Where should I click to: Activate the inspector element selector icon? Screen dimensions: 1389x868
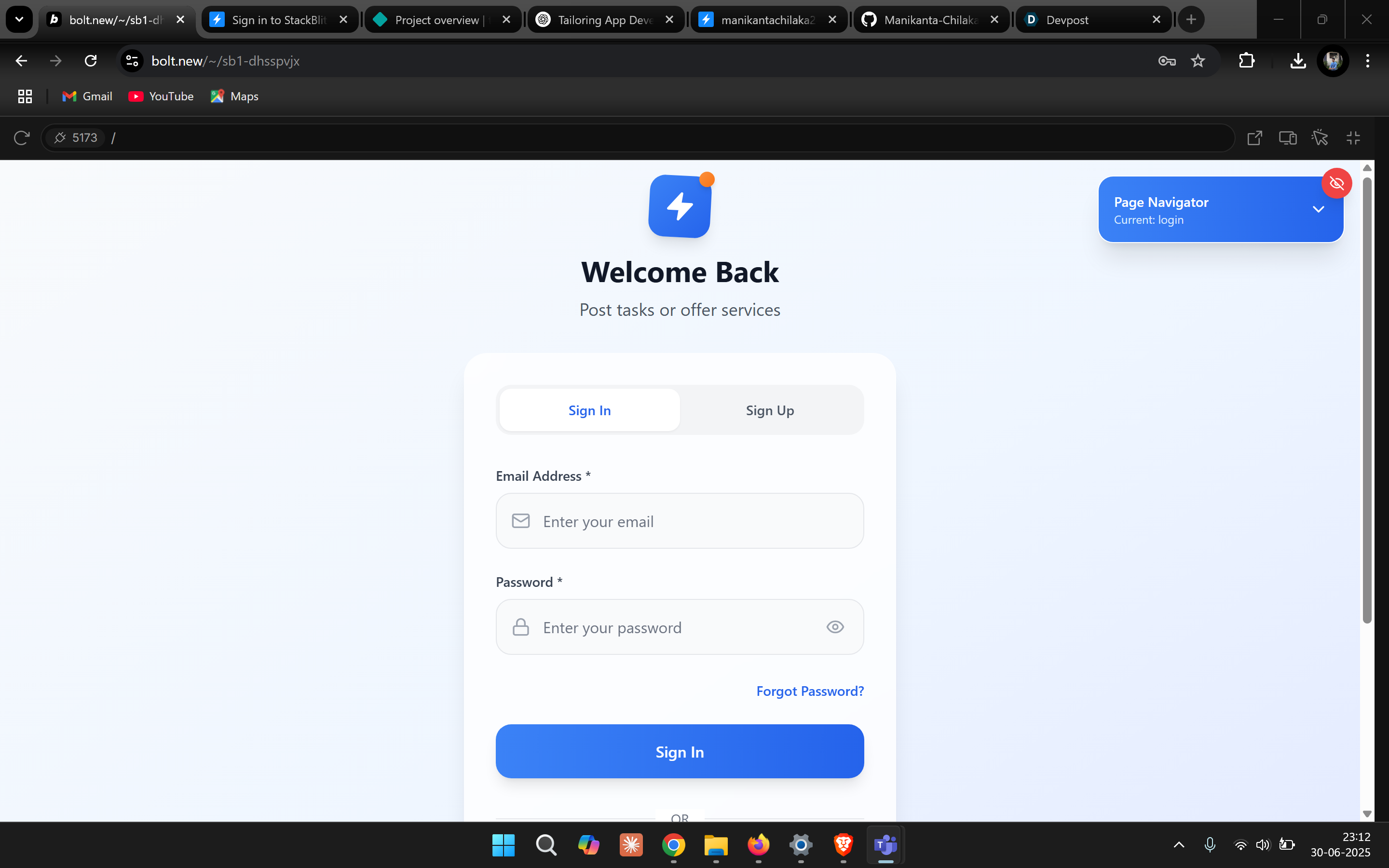(x=1320, y=138)
